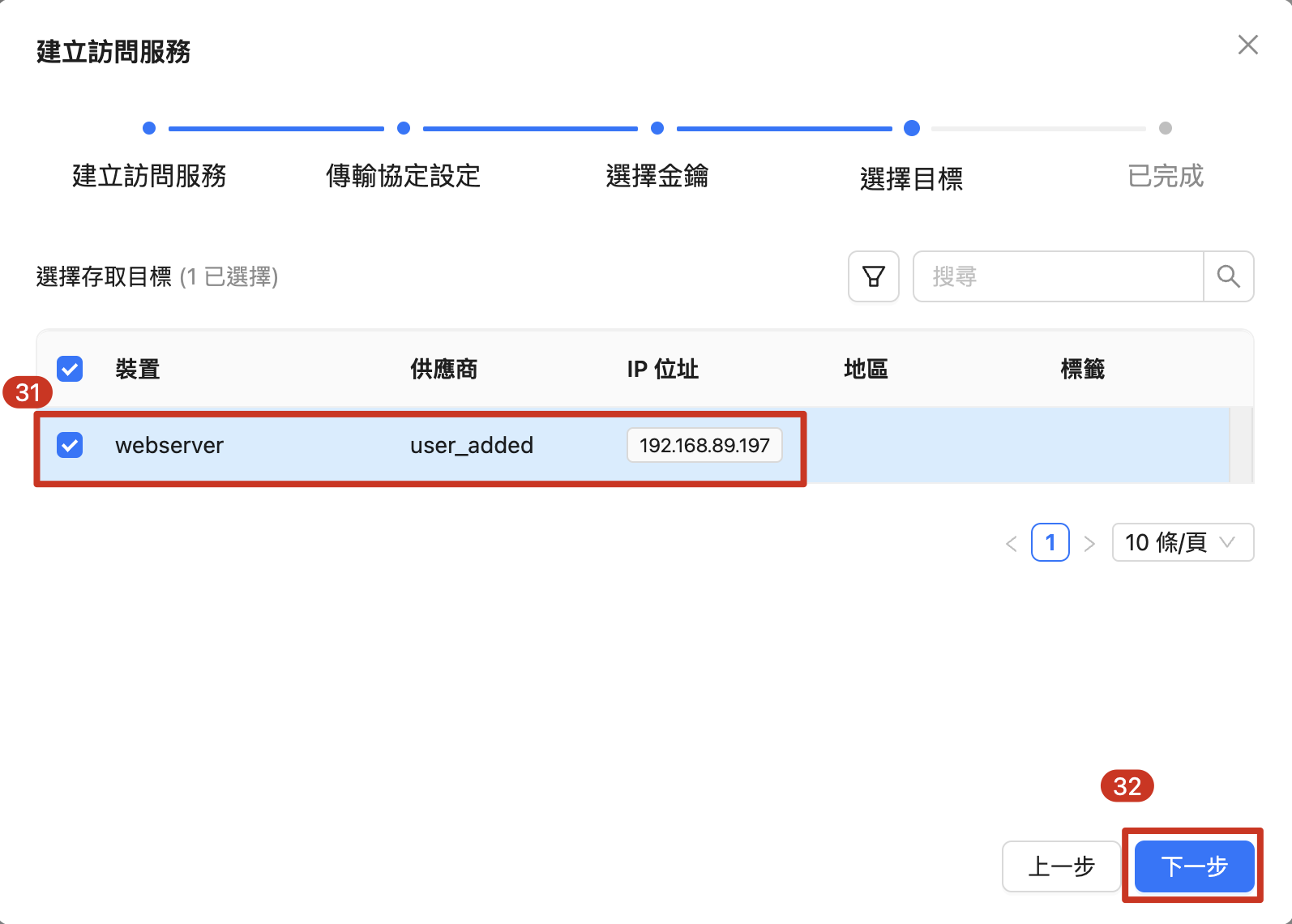Open the 10 條/頁 page size dropdown
Image resolution: width=1292 pixels, height=924 pixels.
pos(1182,542)
